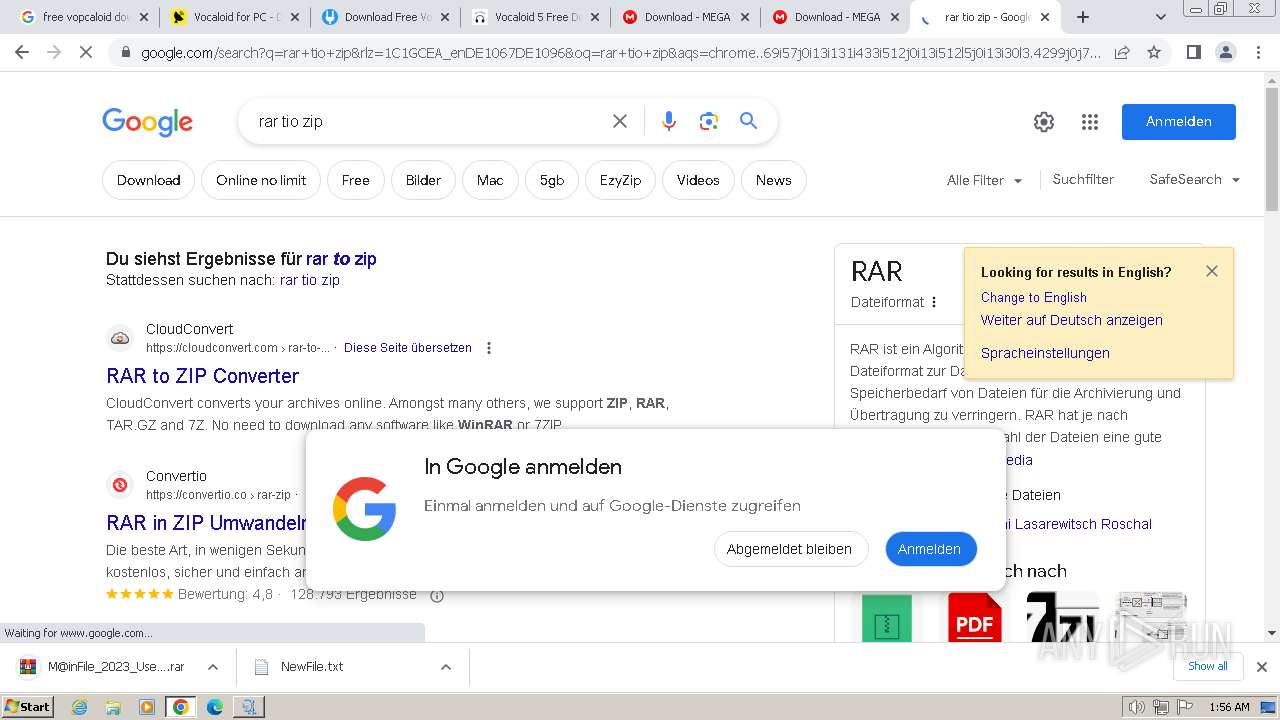Open a new browser tab
Viewport: 1280px width, 720px height.
[x=1083, y=17]
